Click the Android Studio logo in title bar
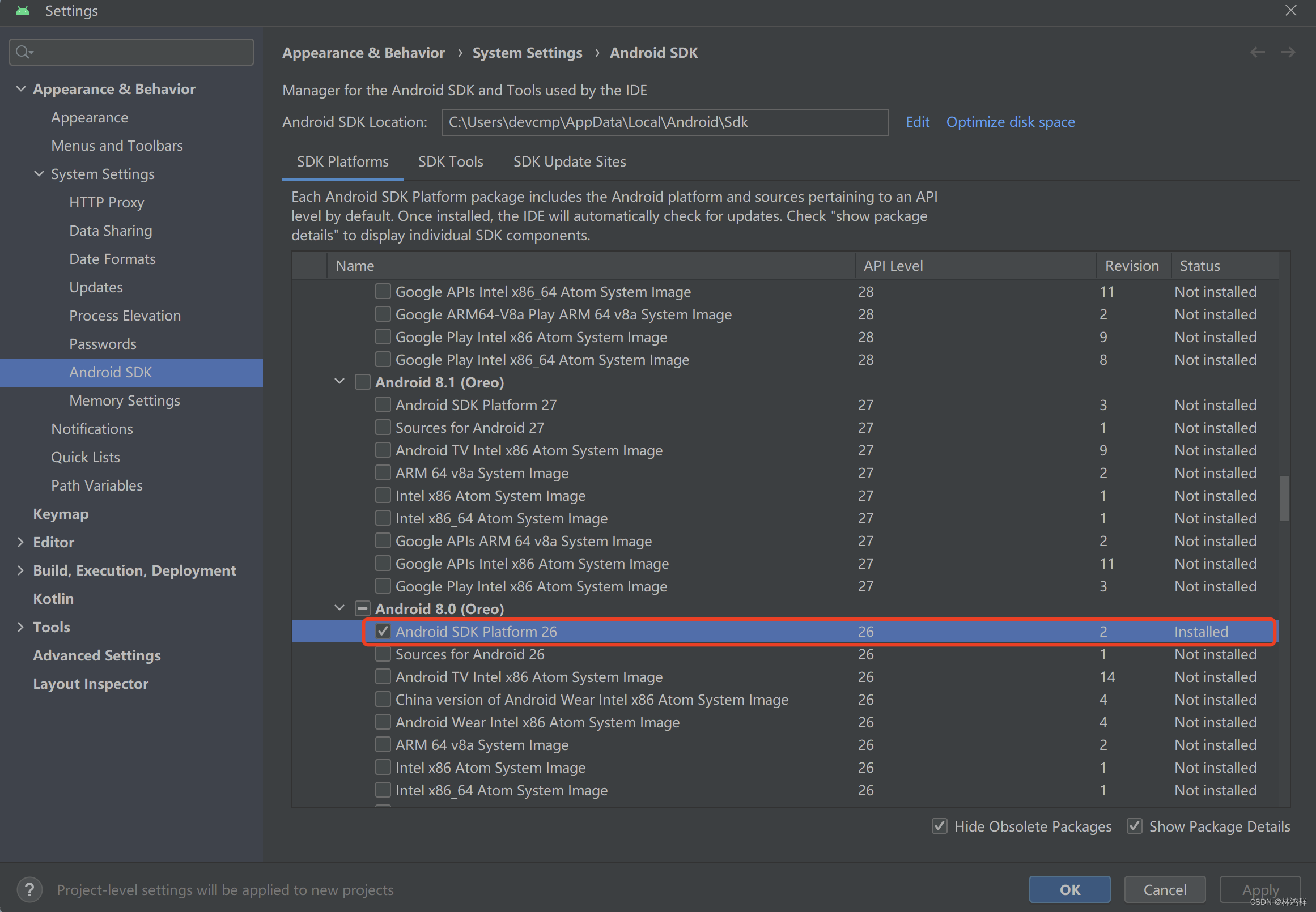Image resolution: width=1316 pixels, height=912 pixels. [x=23, y=11]
